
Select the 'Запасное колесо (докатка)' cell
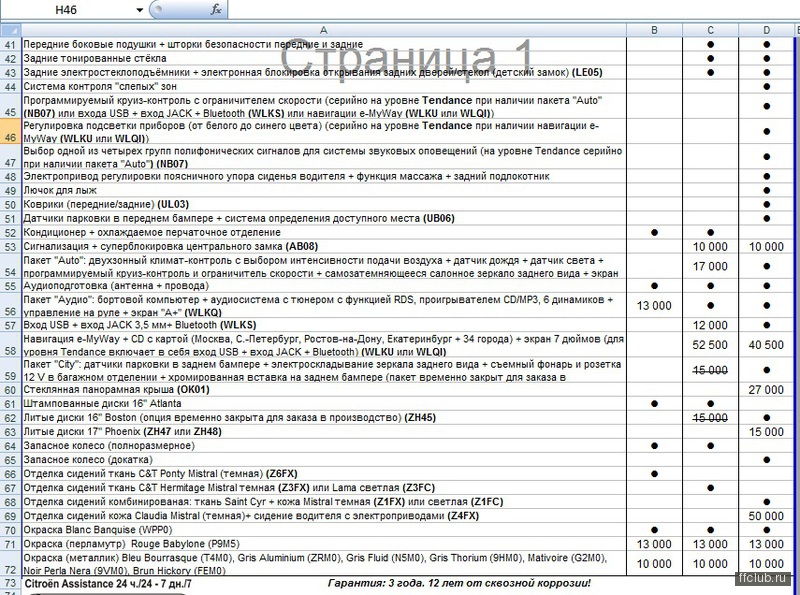click(x=324, y=460)
